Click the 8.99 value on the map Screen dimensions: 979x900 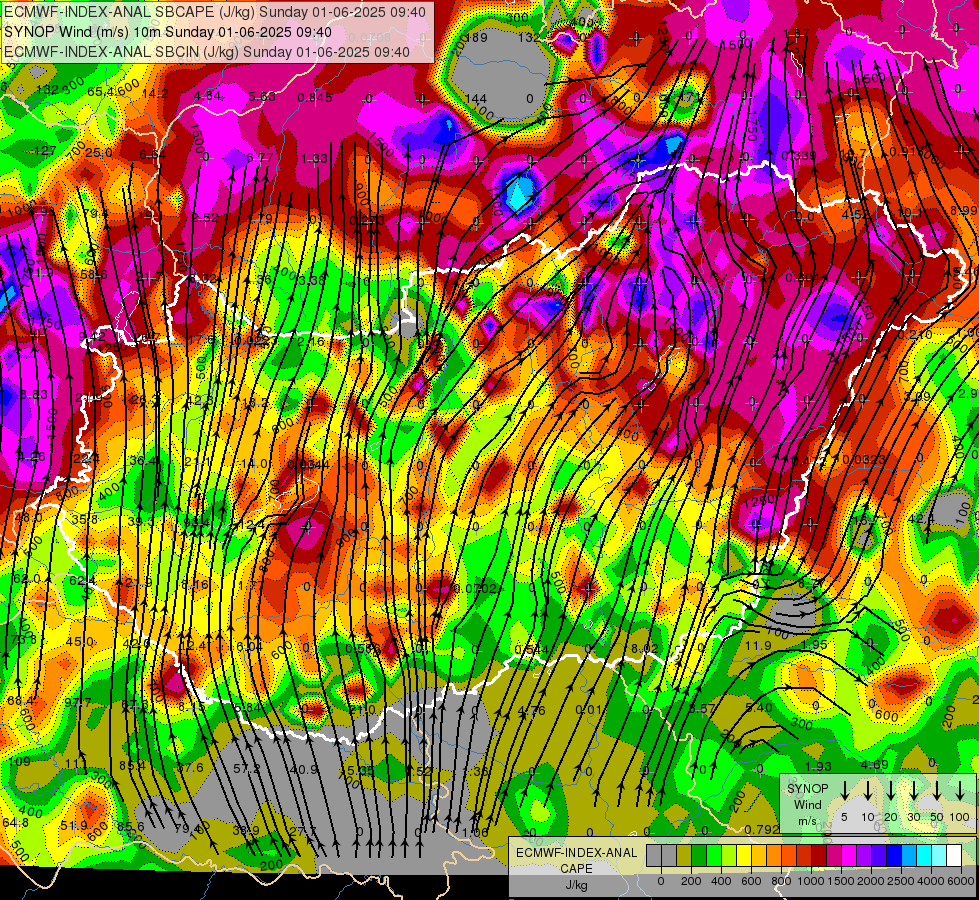[963, 210]
